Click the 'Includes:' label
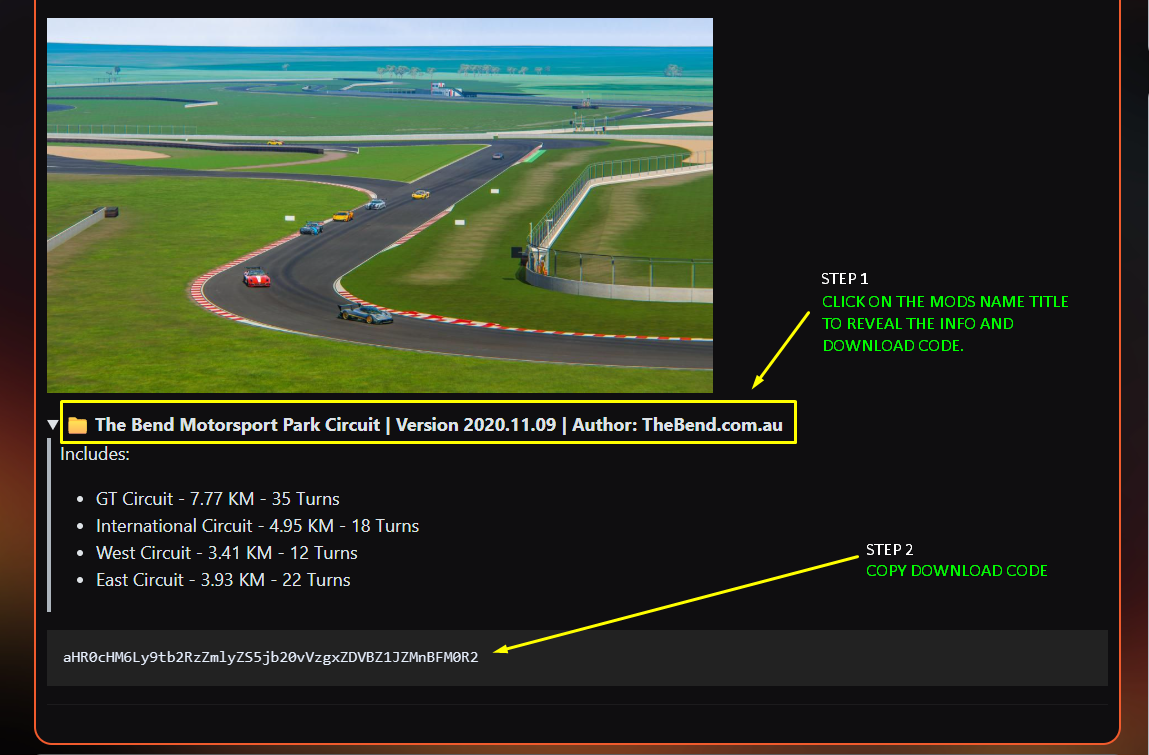This screenshot has width=1149, height=755. 95,454
